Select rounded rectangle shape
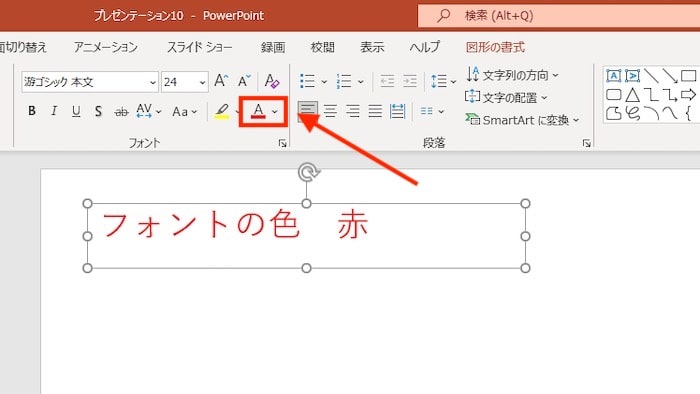This screenshot has width=700, height=394. pos(614,95)
